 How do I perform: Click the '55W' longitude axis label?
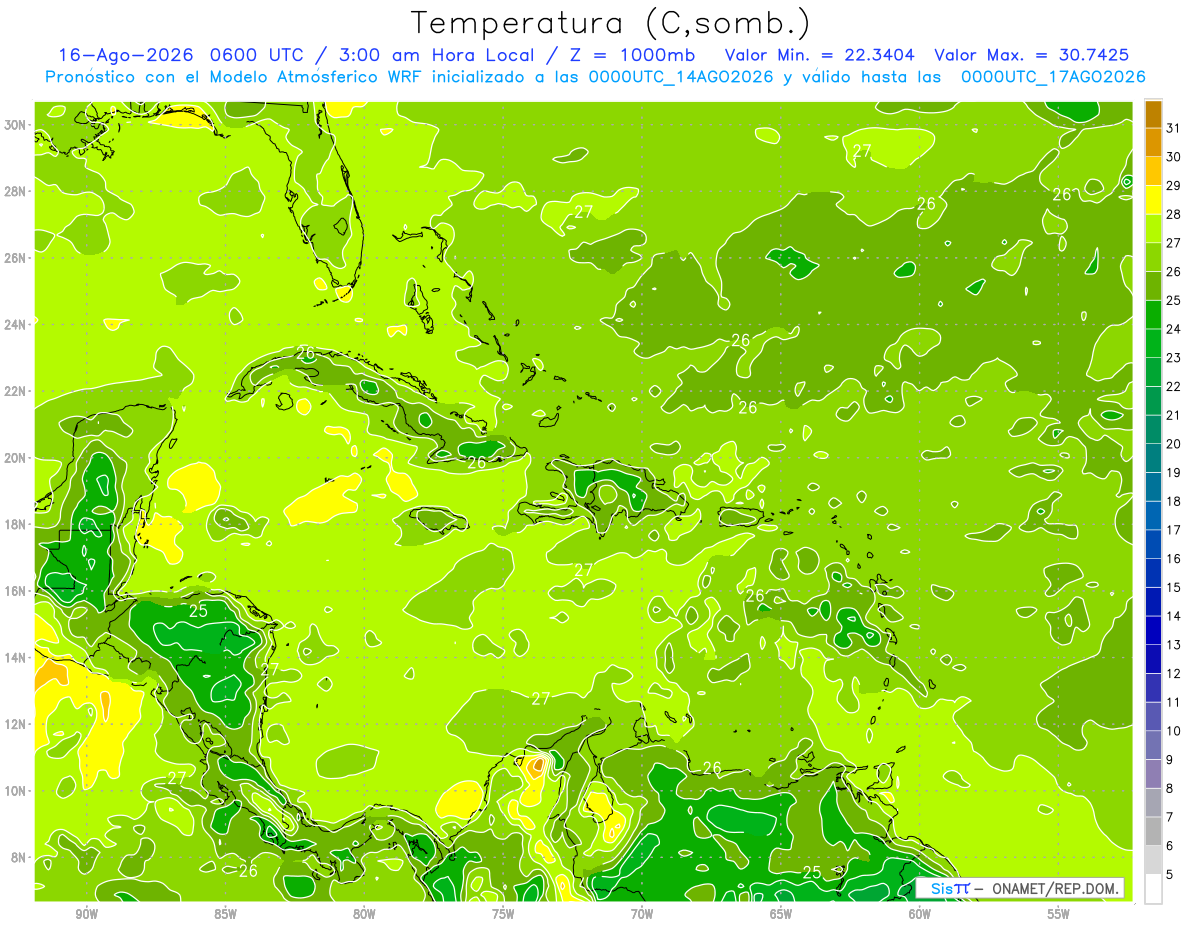[x=1059, y=914]
